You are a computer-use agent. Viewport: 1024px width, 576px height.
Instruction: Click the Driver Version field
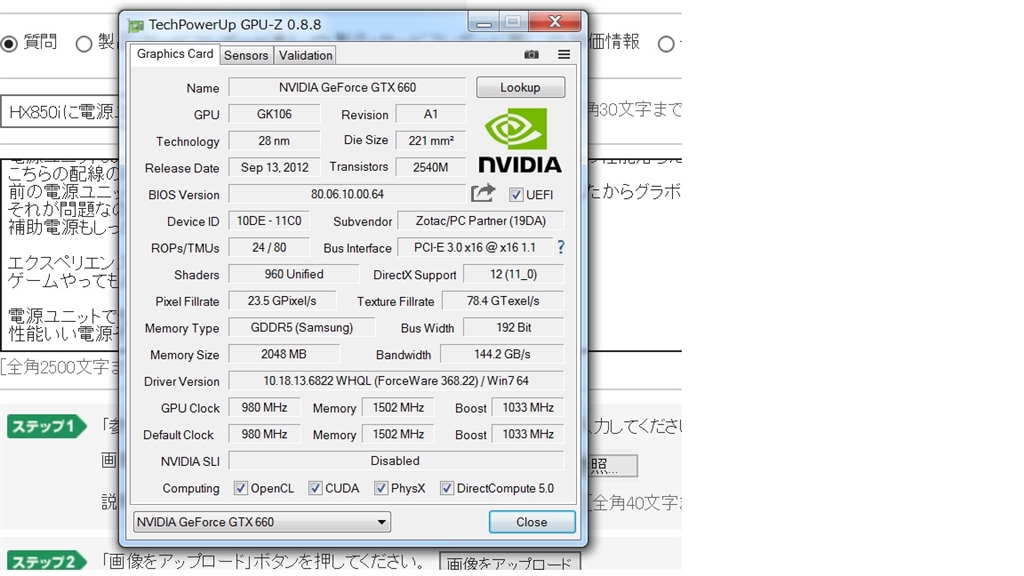coord(396,381)
